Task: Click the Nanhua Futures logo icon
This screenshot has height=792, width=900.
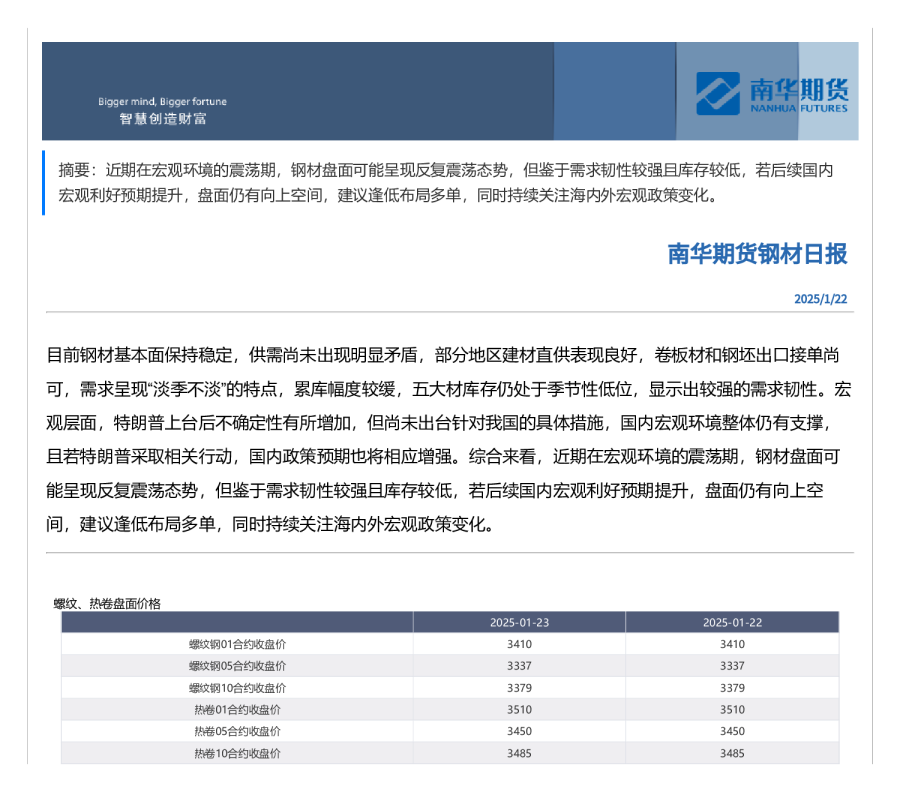Action: click(719, 93)
